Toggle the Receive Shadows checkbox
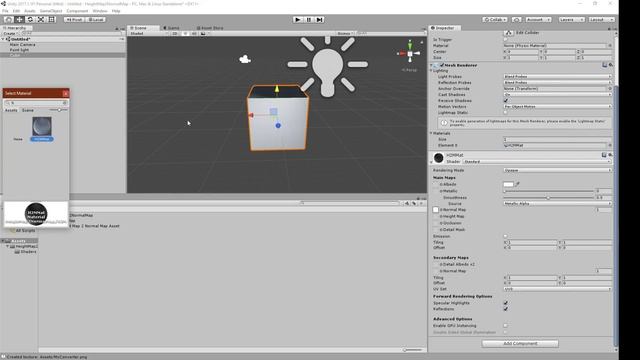This screenshot has height=360, width=640. coord(506,100)
